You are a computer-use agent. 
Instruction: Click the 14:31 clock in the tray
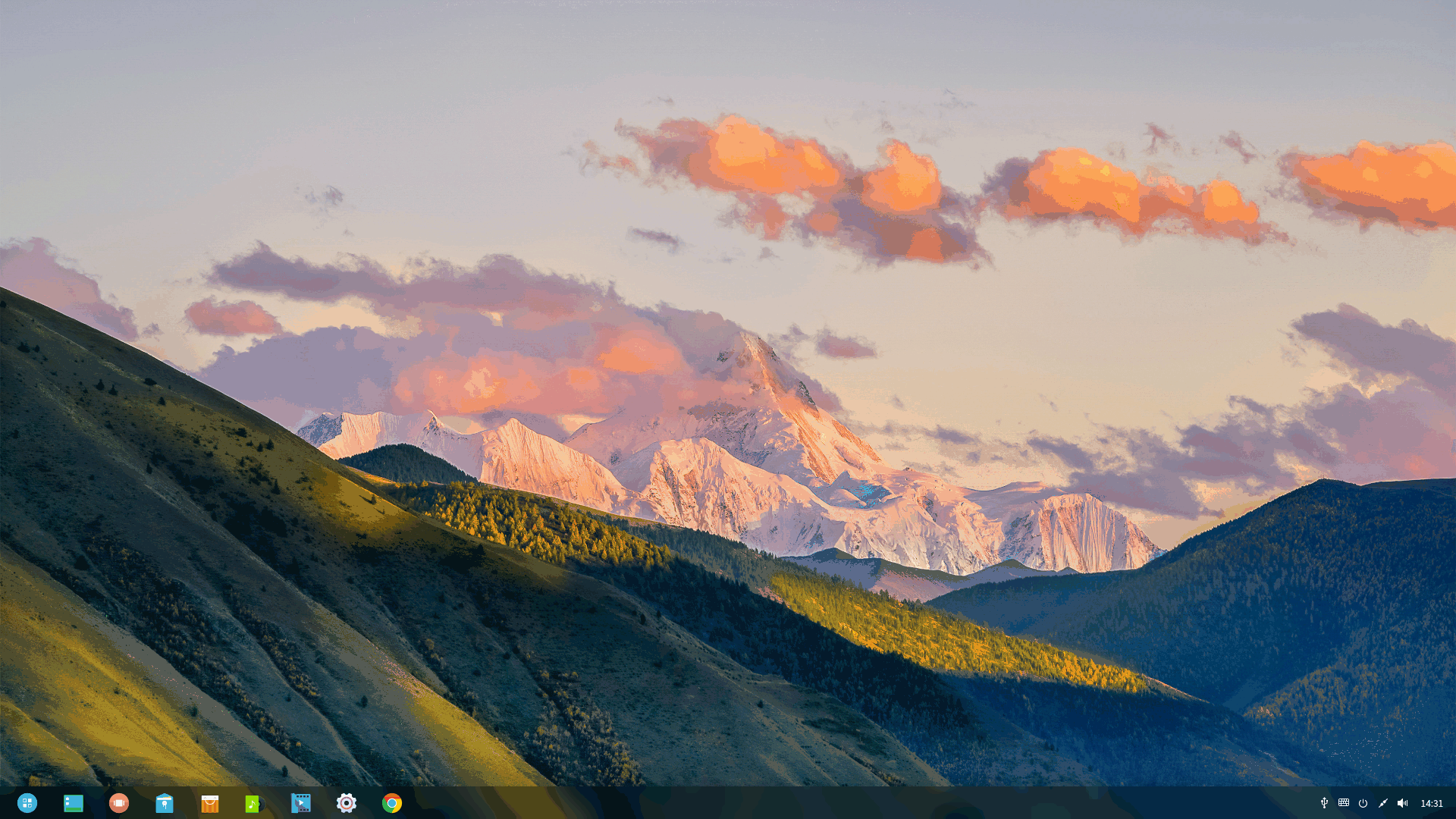[x=1432, y=803]
